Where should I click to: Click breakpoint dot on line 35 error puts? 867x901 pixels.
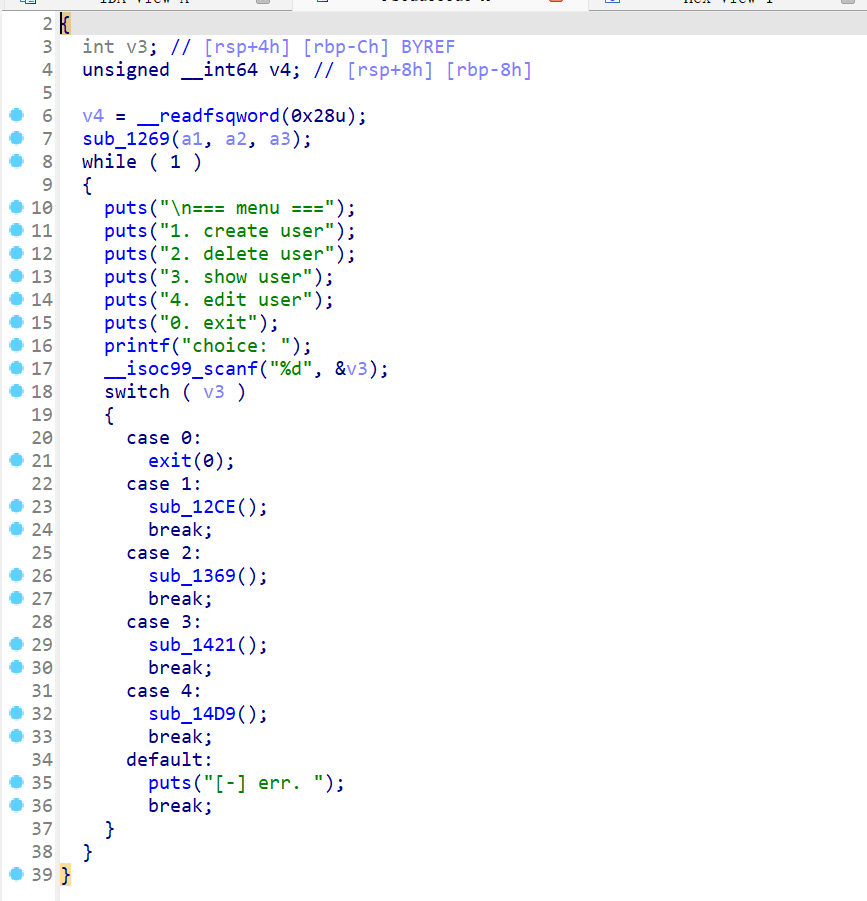tap(15, 783)
